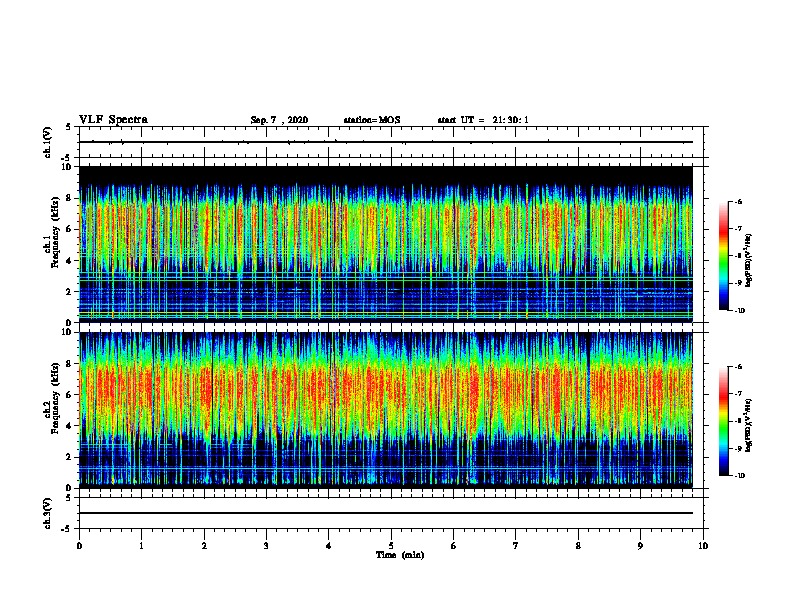
Task: Click the "10" kHz tick of ch.1 frequency axis
Action: tap(67, 167)
